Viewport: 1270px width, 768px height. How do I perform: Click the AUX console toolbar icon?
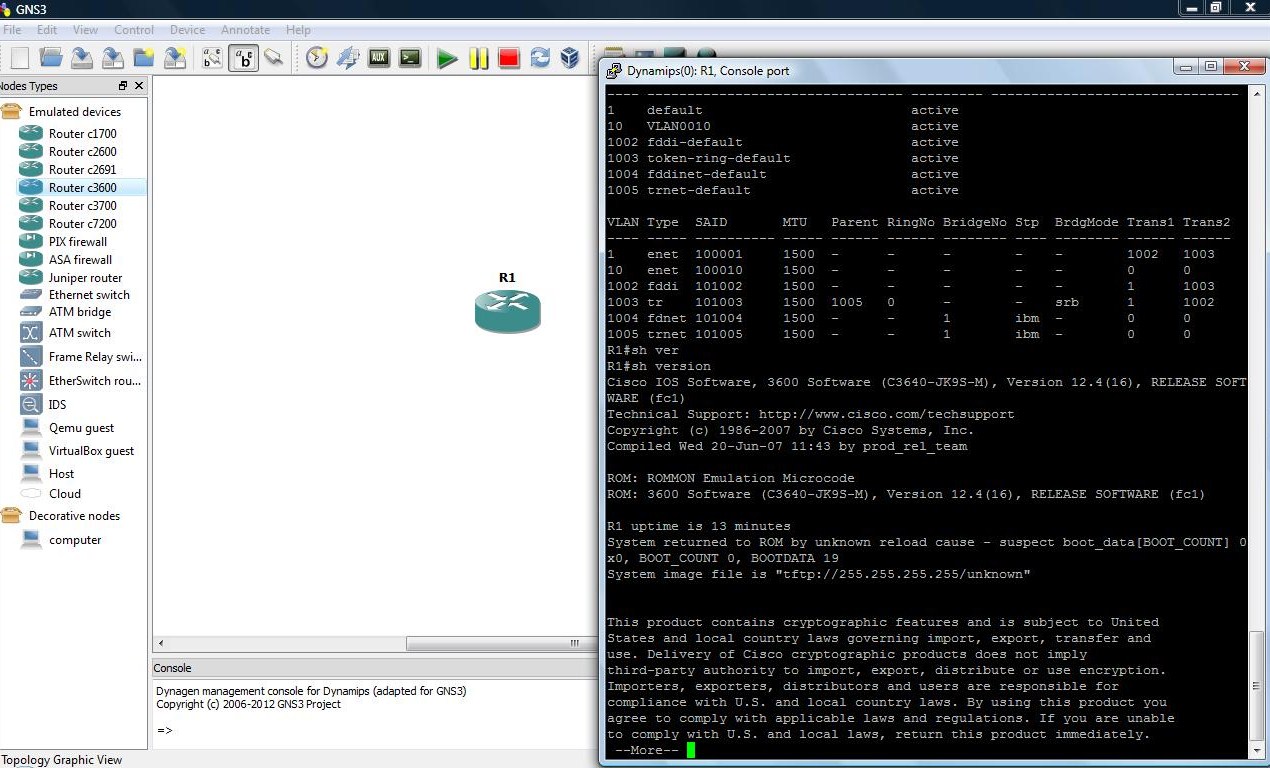tap(379, 58)
